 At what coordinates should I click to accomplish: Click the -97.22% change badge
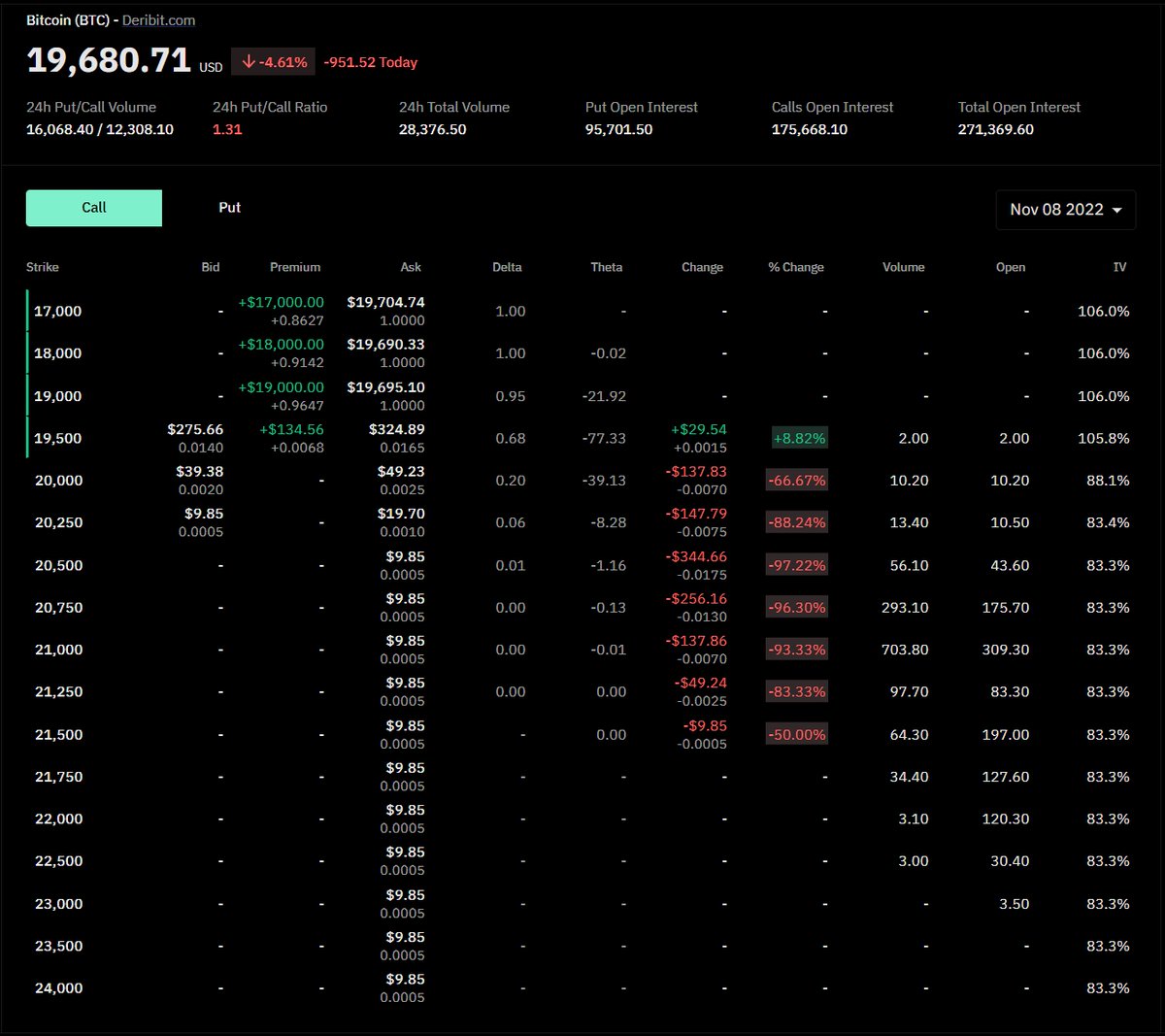(x=797, y=565)
